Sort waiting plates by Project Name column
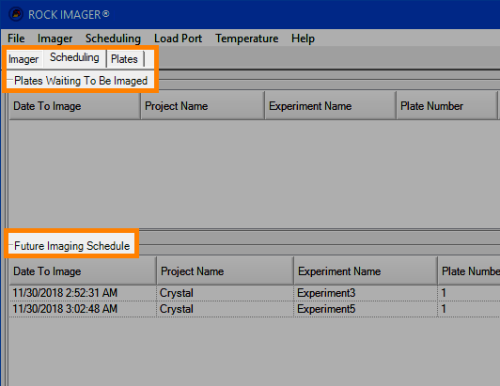This screenshot has height=386, width=500. click(x=203, y=106)
